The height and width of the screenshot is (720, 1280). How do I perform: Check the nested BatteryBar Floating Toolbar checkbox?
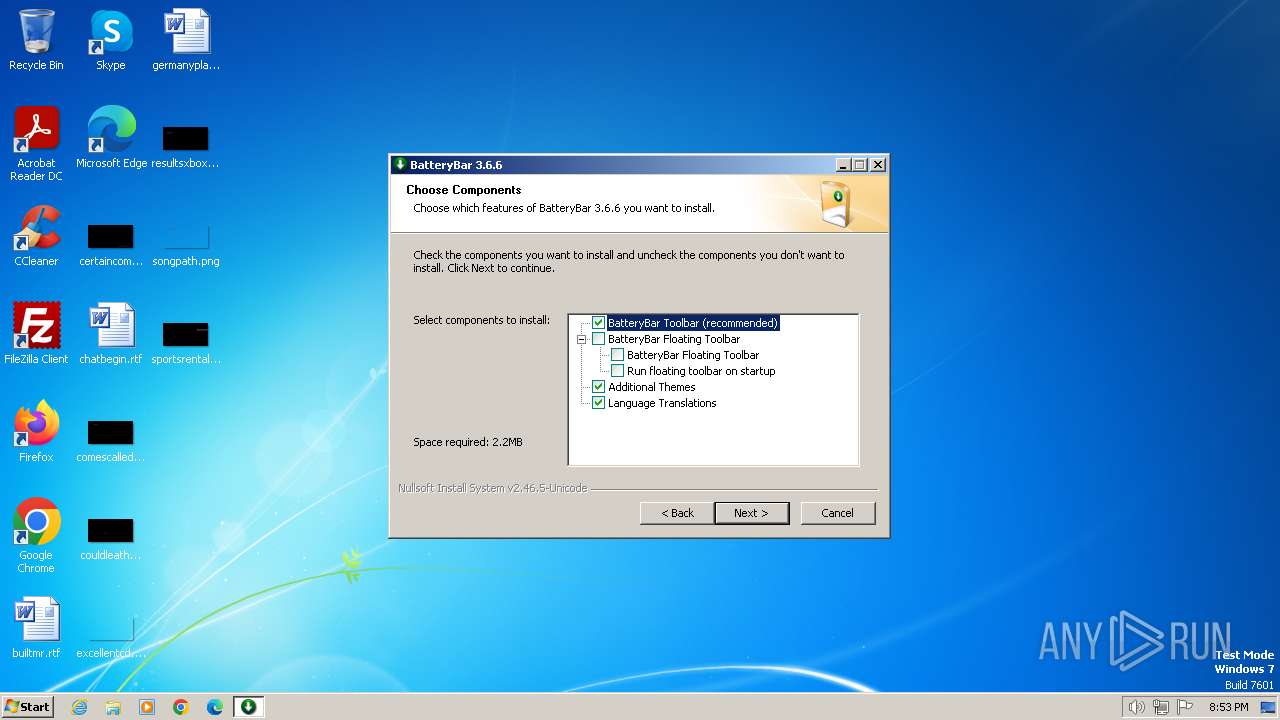[x=617, y=355]
